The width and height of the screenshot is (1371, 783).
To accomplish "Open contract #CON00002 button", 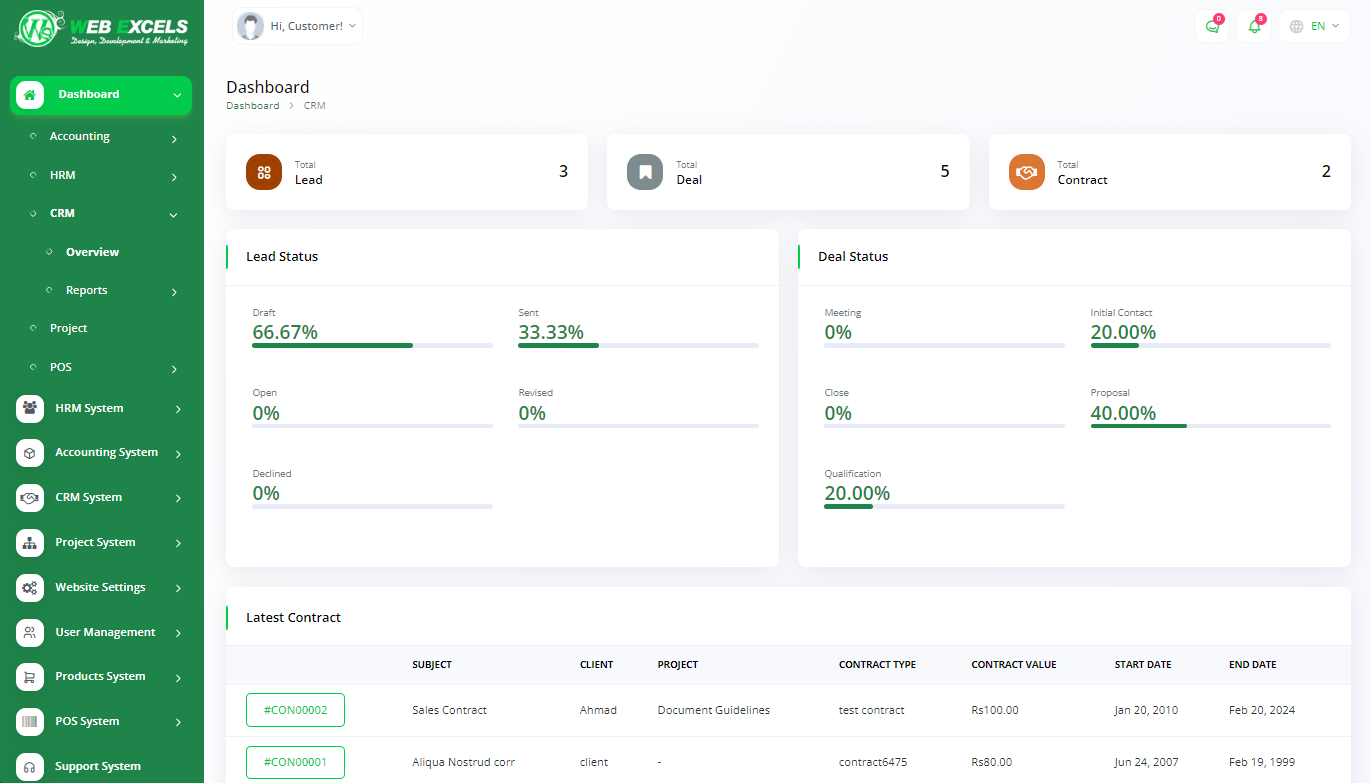I will (295, 710).
